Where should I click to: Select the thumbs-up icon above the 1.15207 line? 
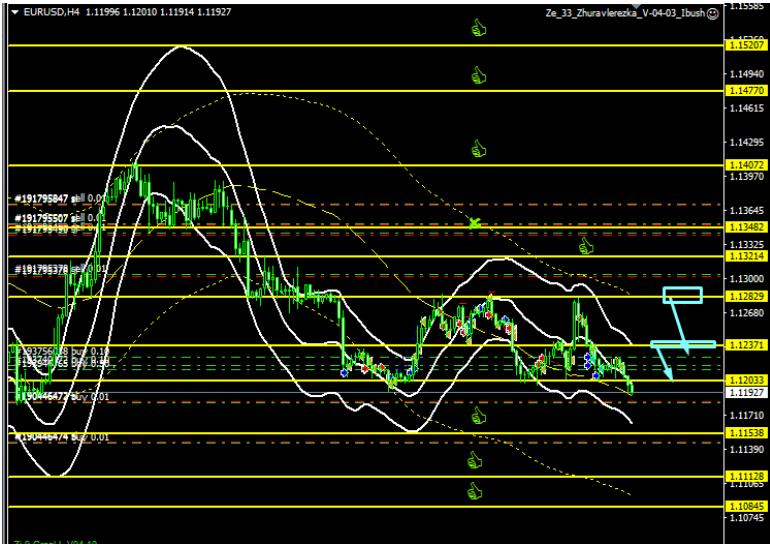tap(479, 28)
